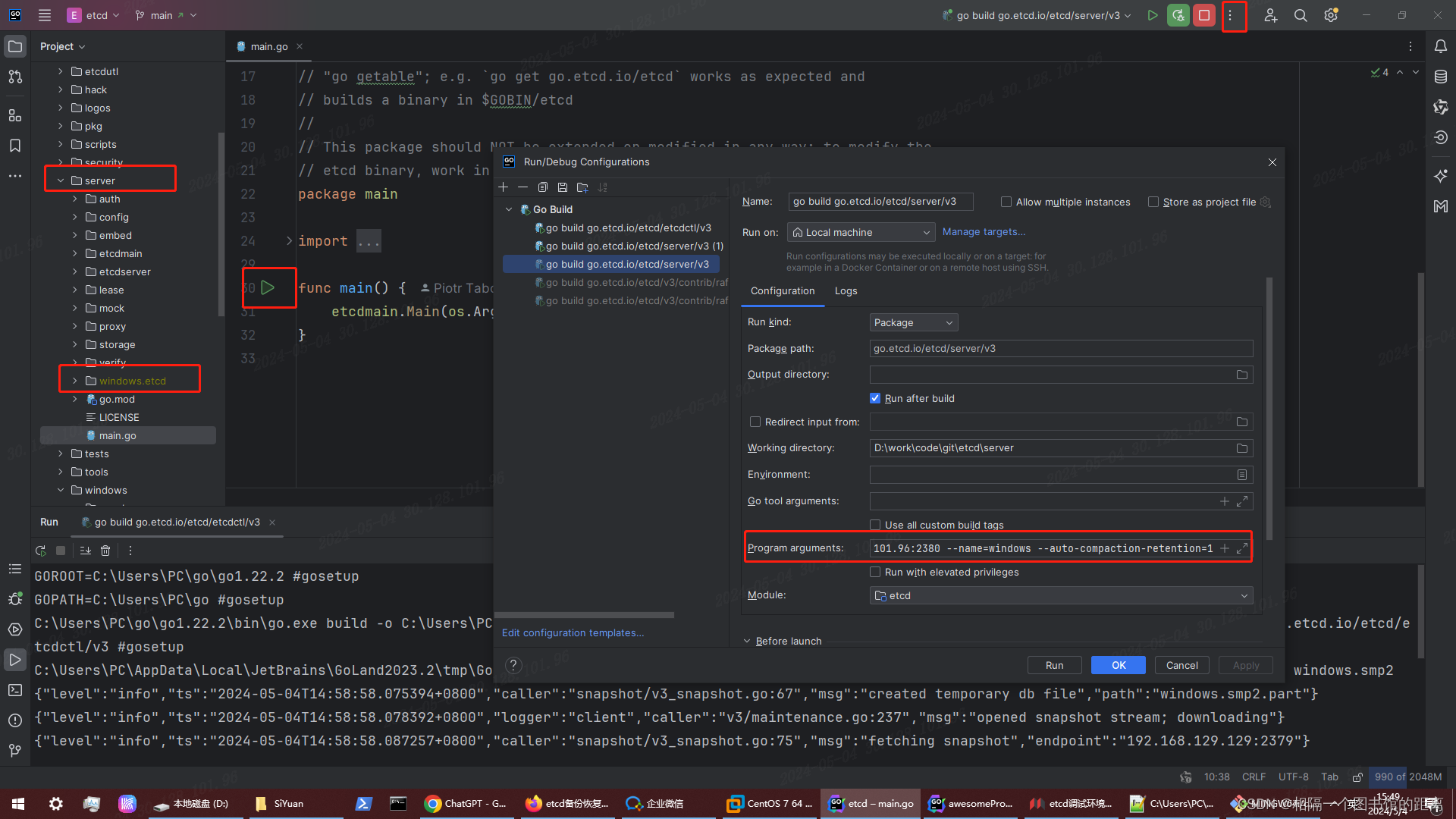
Task: Switch to the Logs tab in Run/Debug config
Action: (x=846, y=290)
